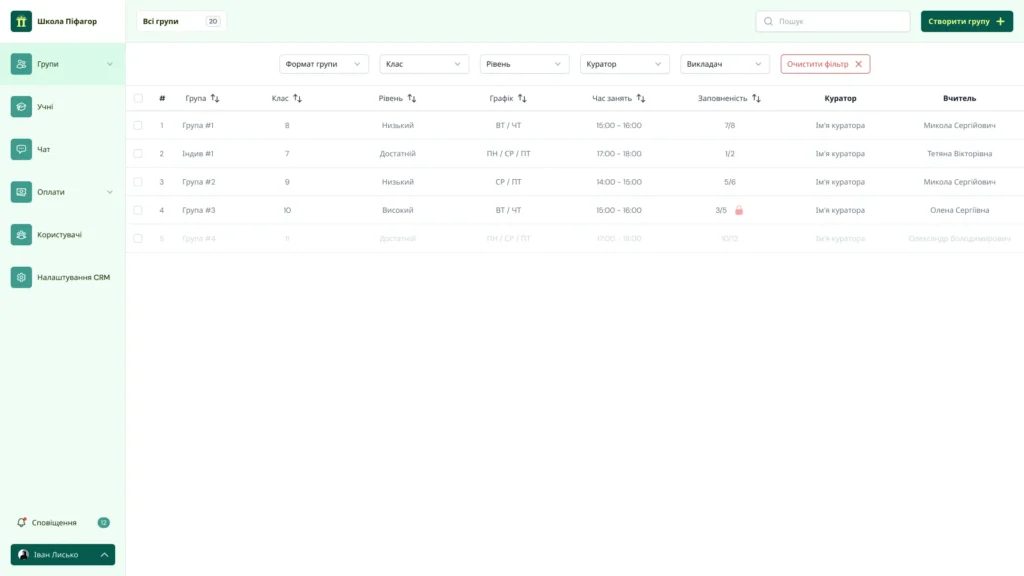
Task: Click the Школа Піфагор logo icon
Action: [x=21, y=22]
